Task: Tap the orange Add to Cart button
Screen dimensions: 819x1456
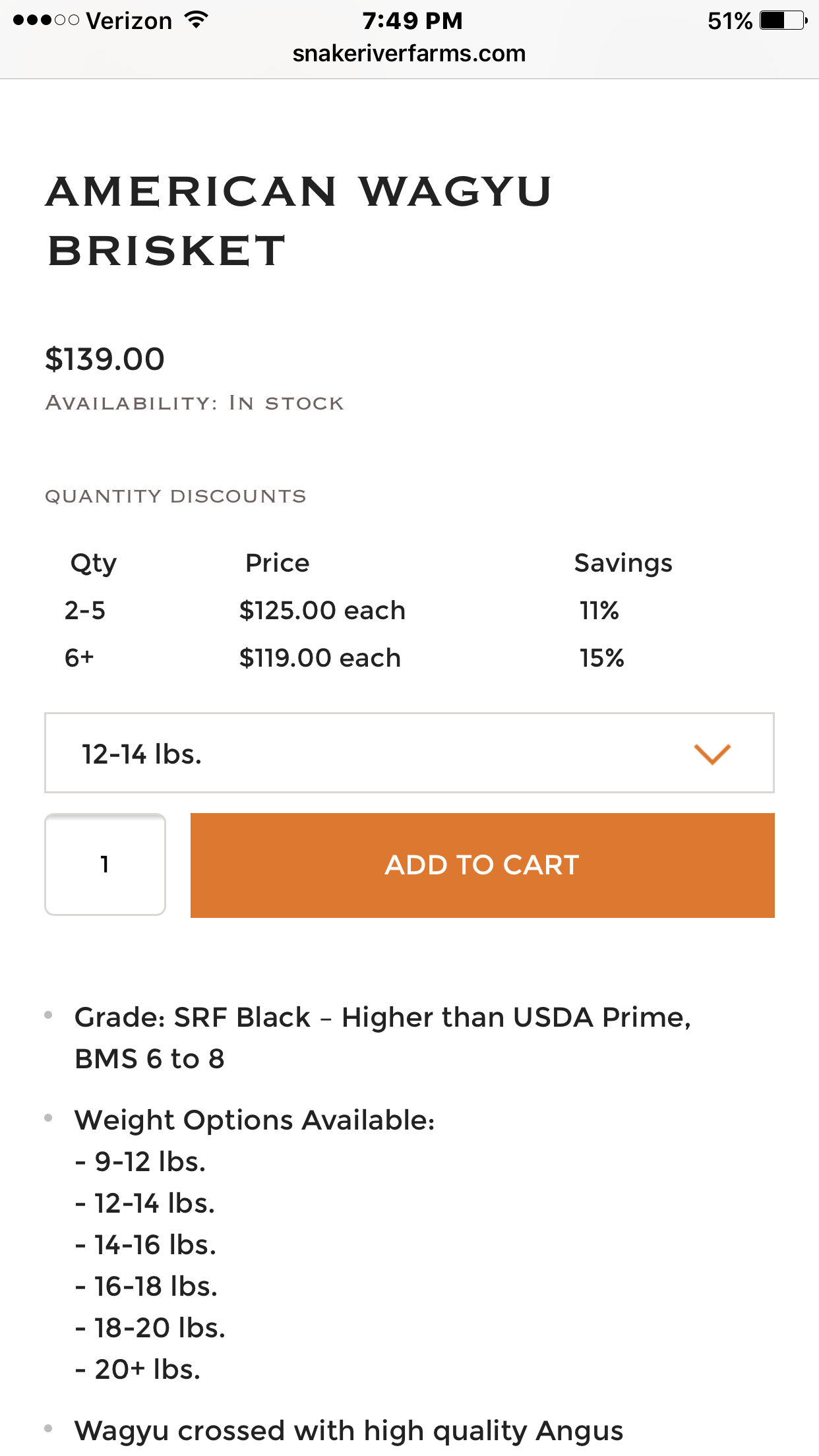Action: tap(482, 864)
